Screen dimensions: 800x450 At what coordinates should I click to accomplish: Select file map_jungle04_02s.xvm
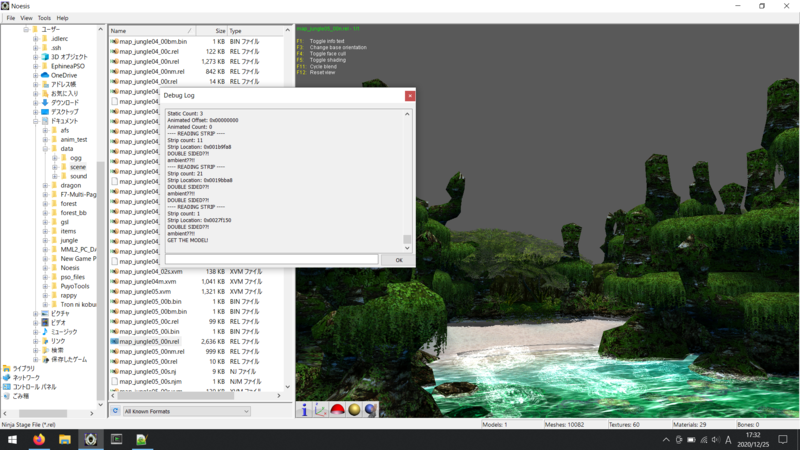point(151,271)
